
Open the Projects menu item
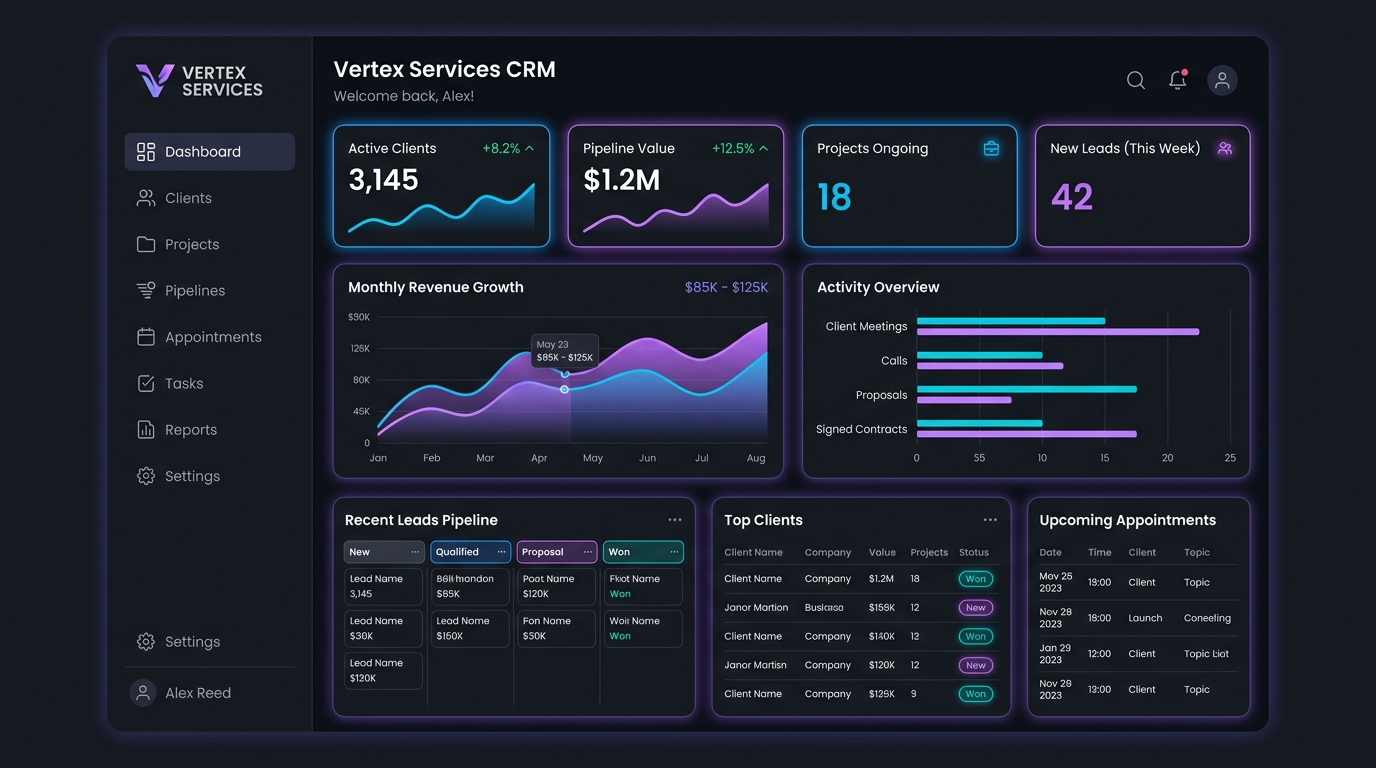click(x=210, y=244)
